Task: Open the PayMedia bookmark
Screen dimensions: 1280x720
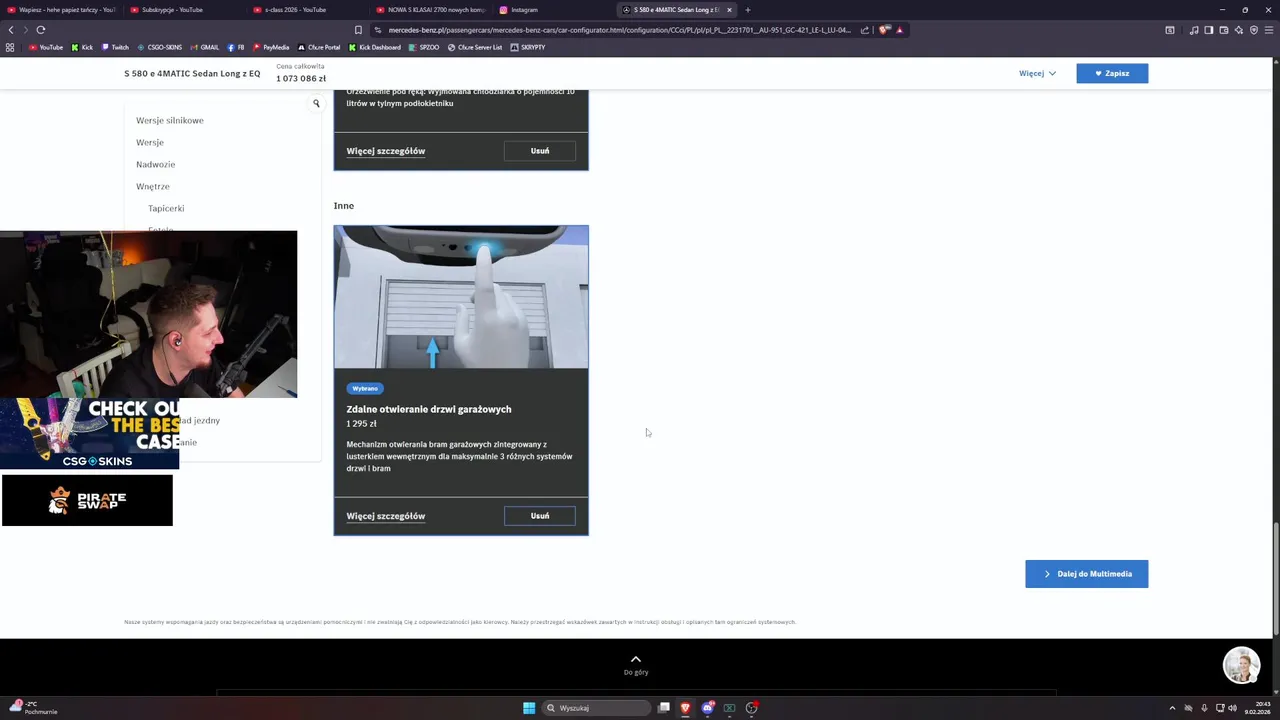Action: tap(271, 47)
